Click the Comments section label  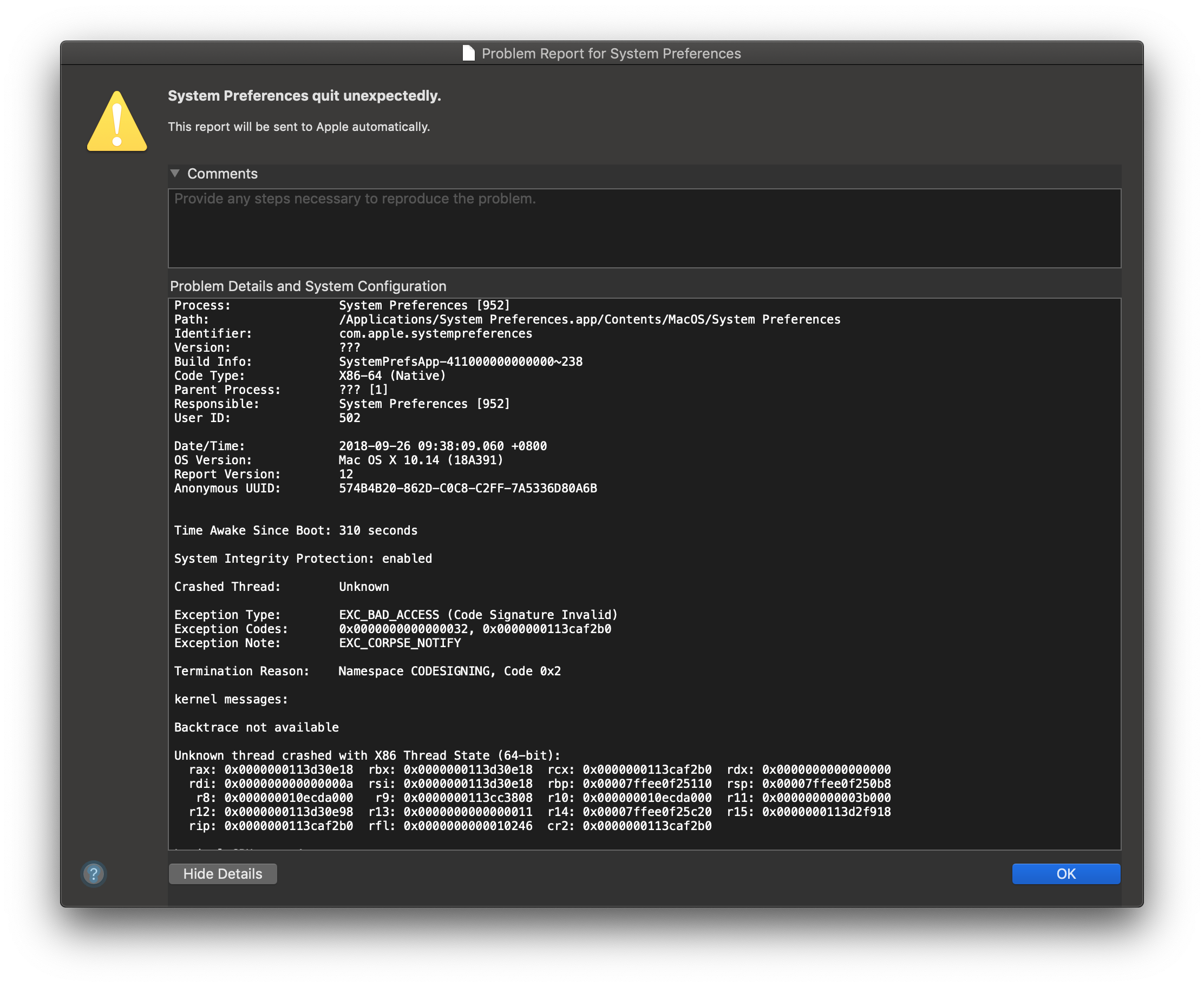pyautogui.click(x=223, y=173)
